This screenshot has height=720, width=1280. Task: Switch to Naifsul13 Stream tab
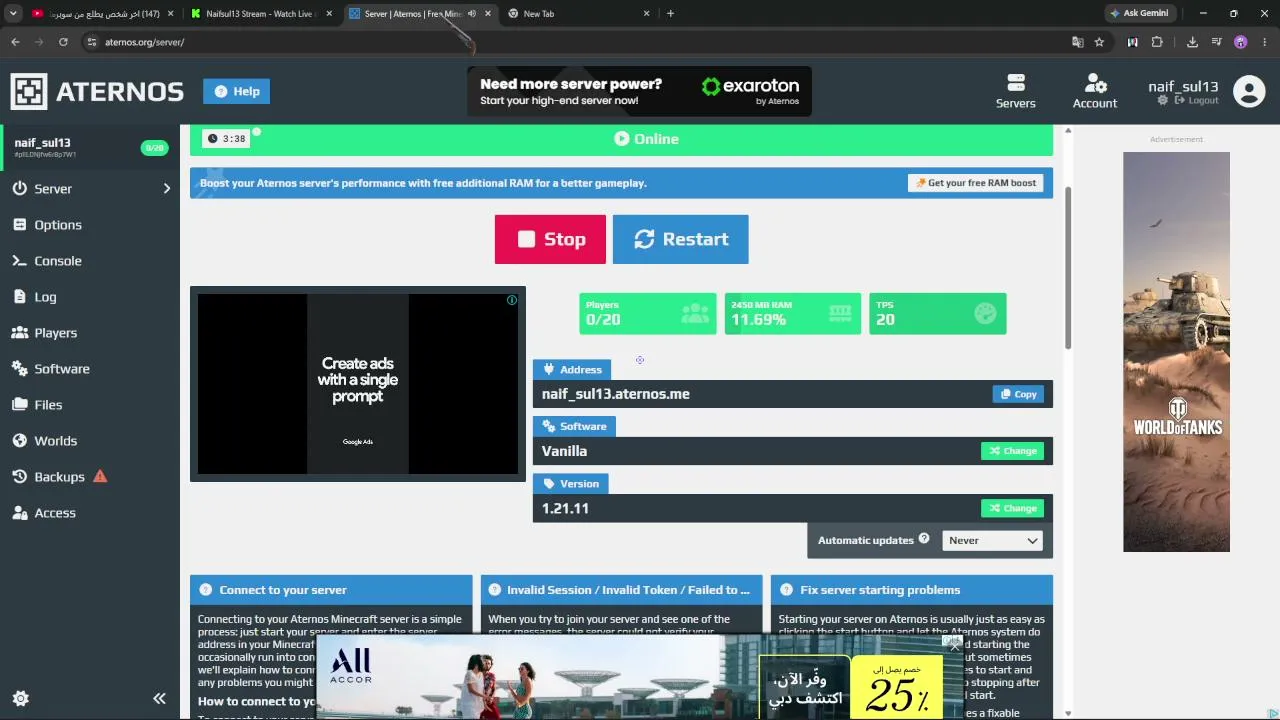pyautogui.click(x=261, y=14)
